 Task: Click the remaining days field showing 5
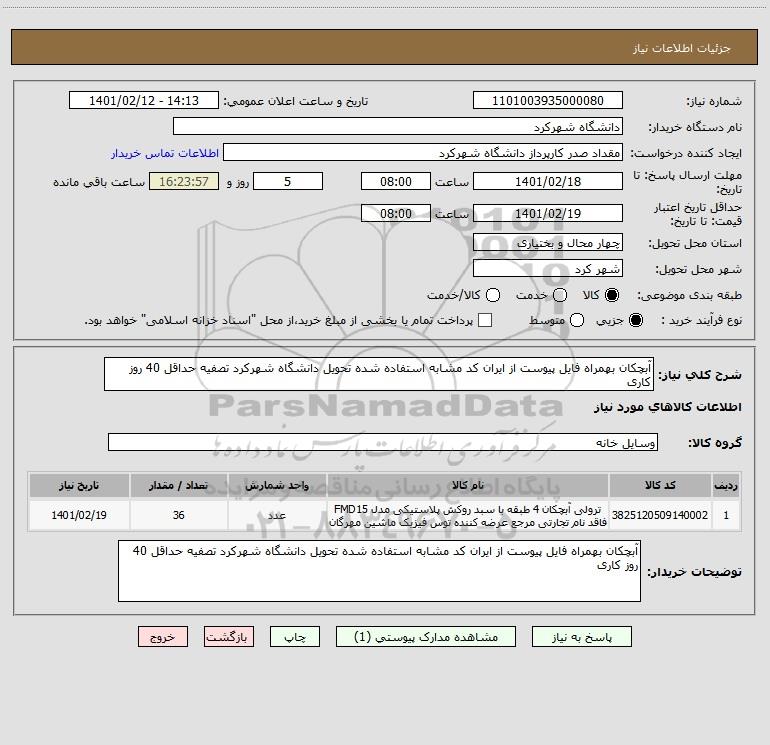click(x=288, y=181)
